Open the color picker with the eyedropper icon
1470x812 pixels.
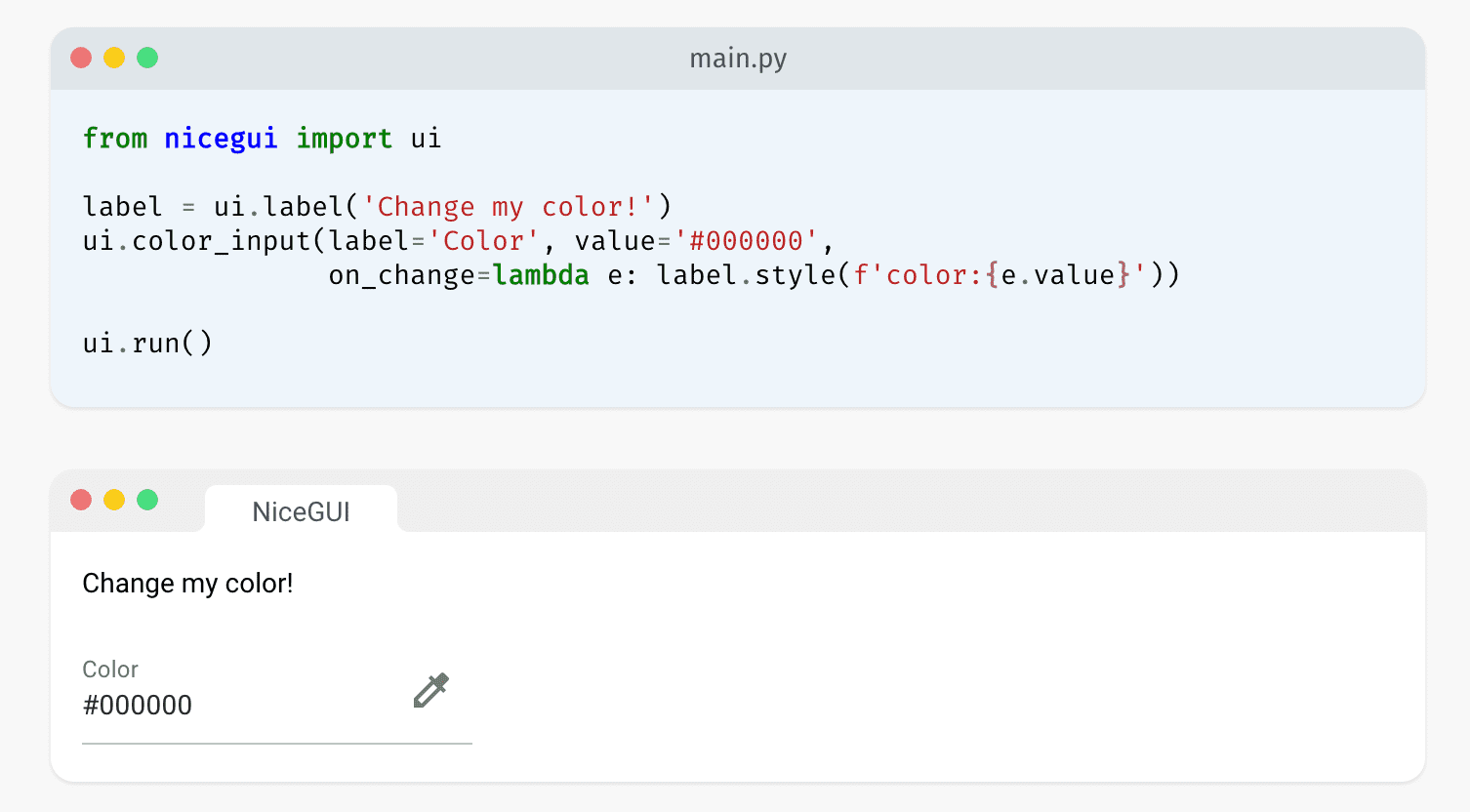[430, 690]
